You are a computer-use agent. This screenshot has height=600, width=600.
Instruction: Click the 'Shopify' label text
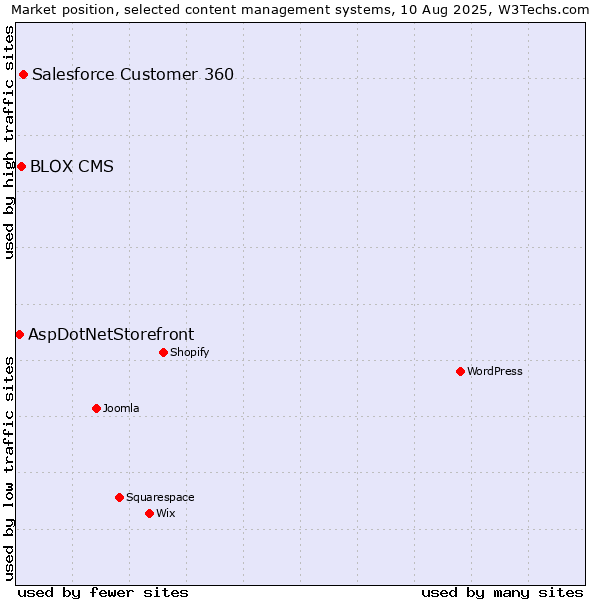click(190, 352)
